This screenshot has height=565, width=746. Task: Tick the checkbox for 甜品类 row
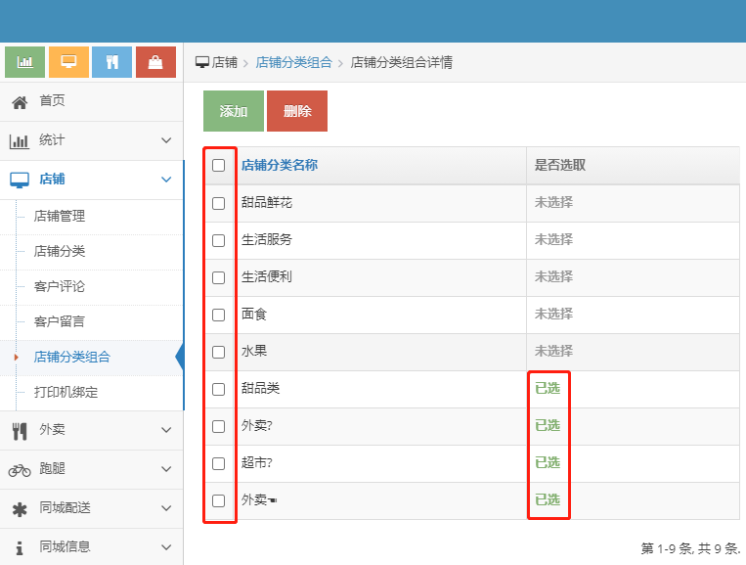coord(219,389)
